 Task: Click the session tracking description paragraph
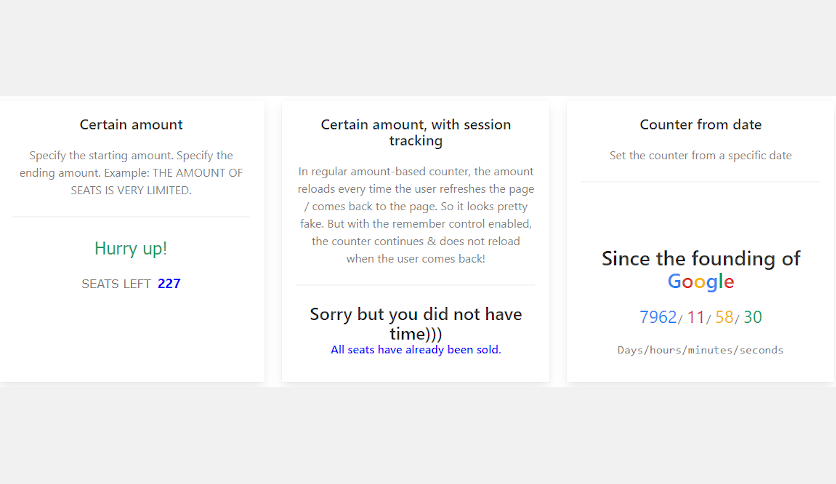click(415, 215)
